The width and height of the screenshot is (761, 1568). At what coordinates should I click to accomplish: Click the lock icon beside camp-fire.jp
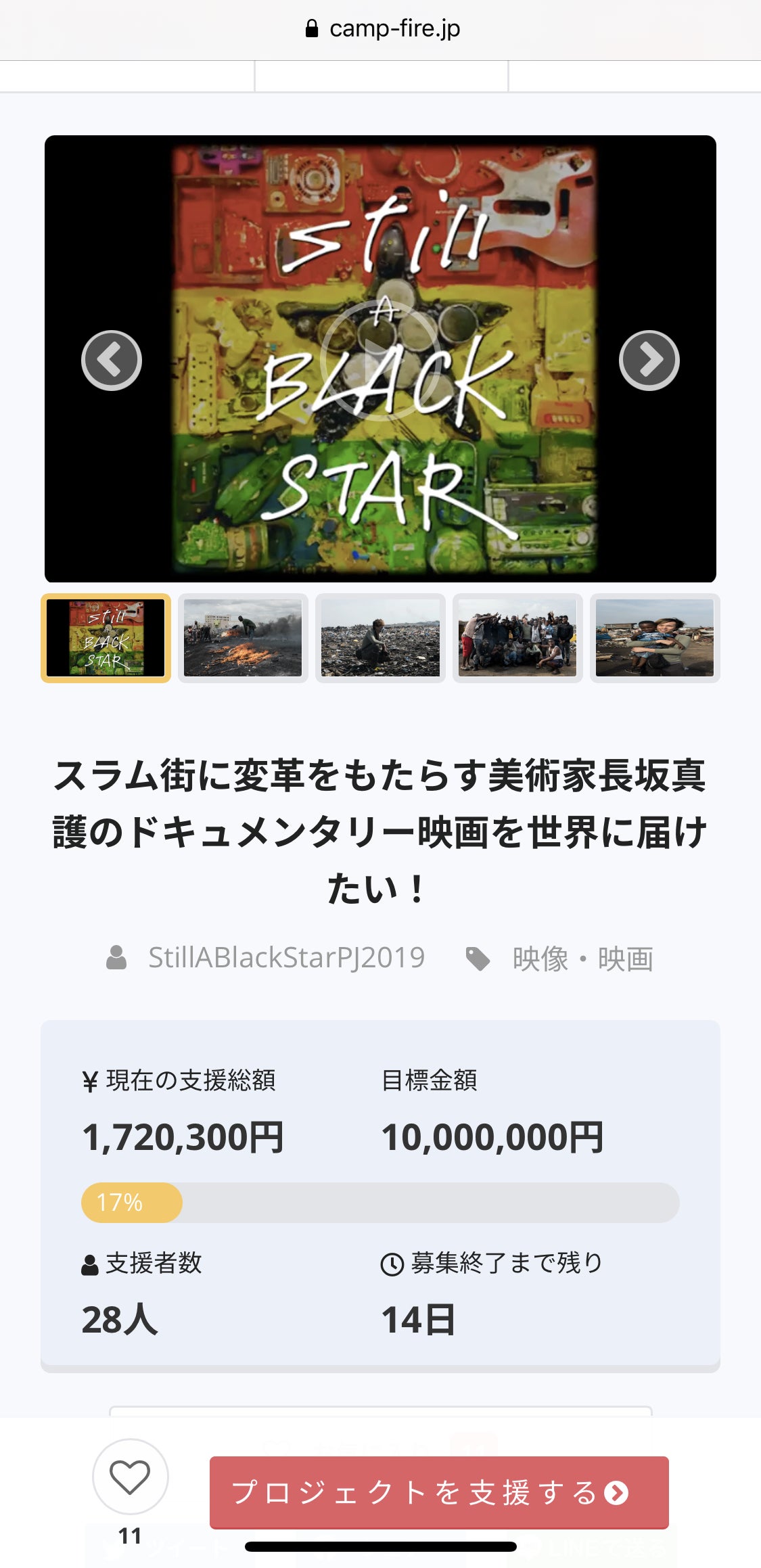pyautogui.click(x=312, y=28)
